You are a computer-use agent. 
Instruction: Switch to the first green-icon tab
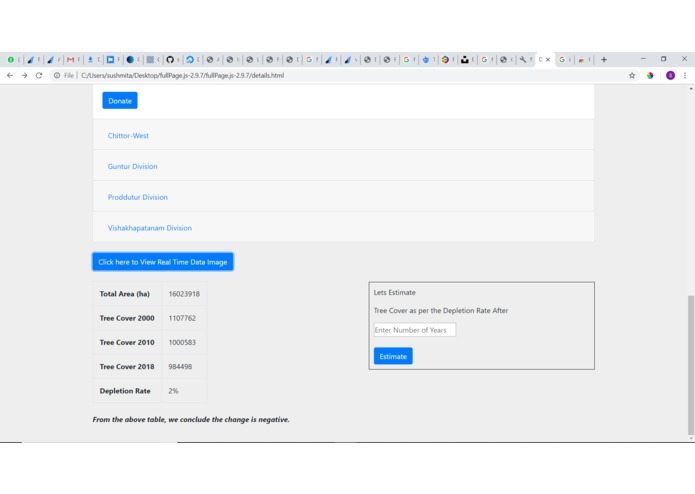[11, 59]
